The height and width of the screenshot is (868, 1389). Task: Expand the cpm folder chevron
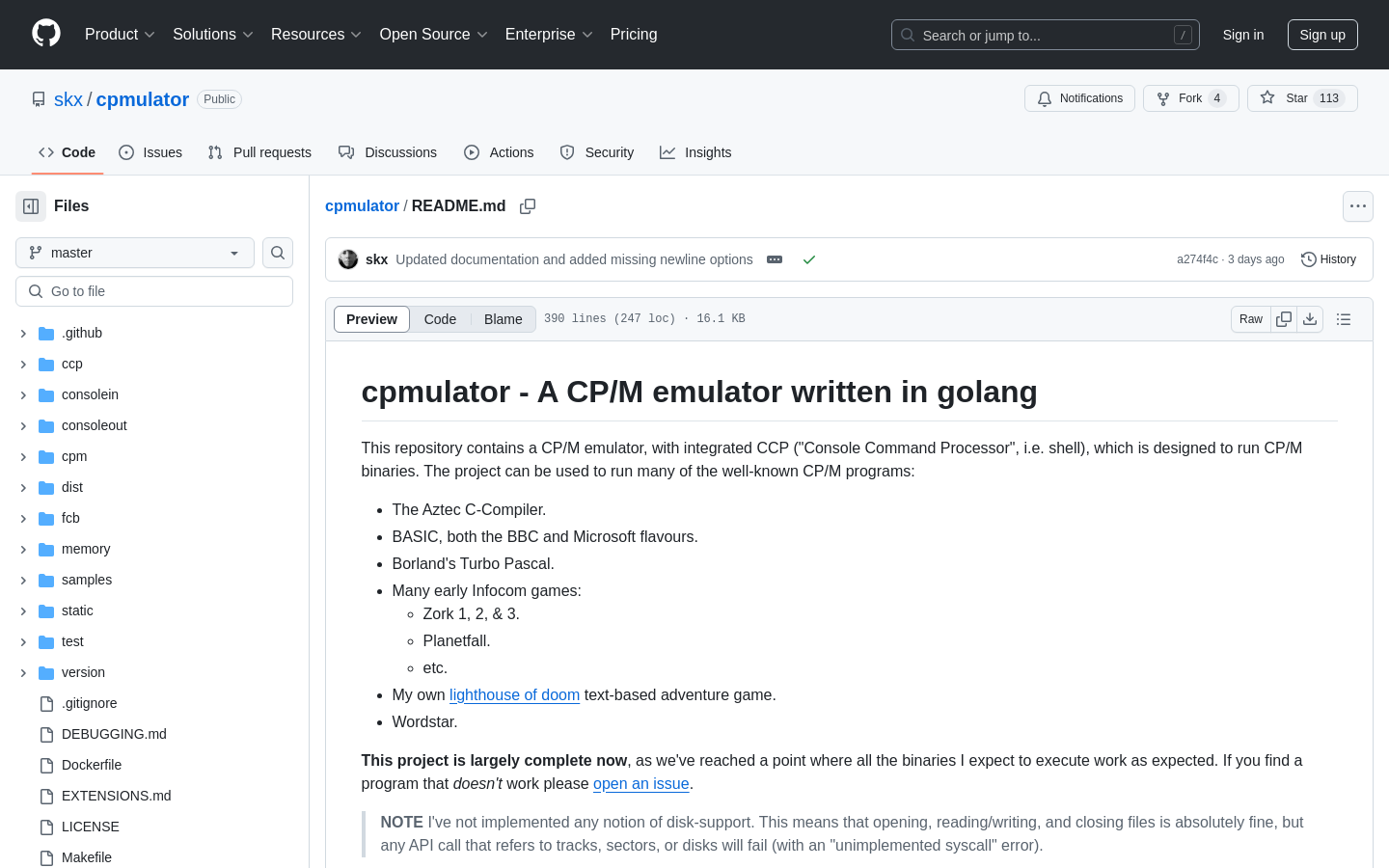point(23,456)
